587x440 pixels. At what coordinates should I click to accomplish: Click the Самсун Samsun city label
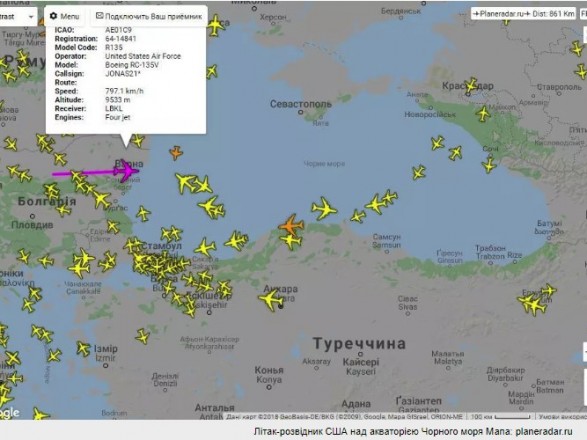(x=387, y=241)
